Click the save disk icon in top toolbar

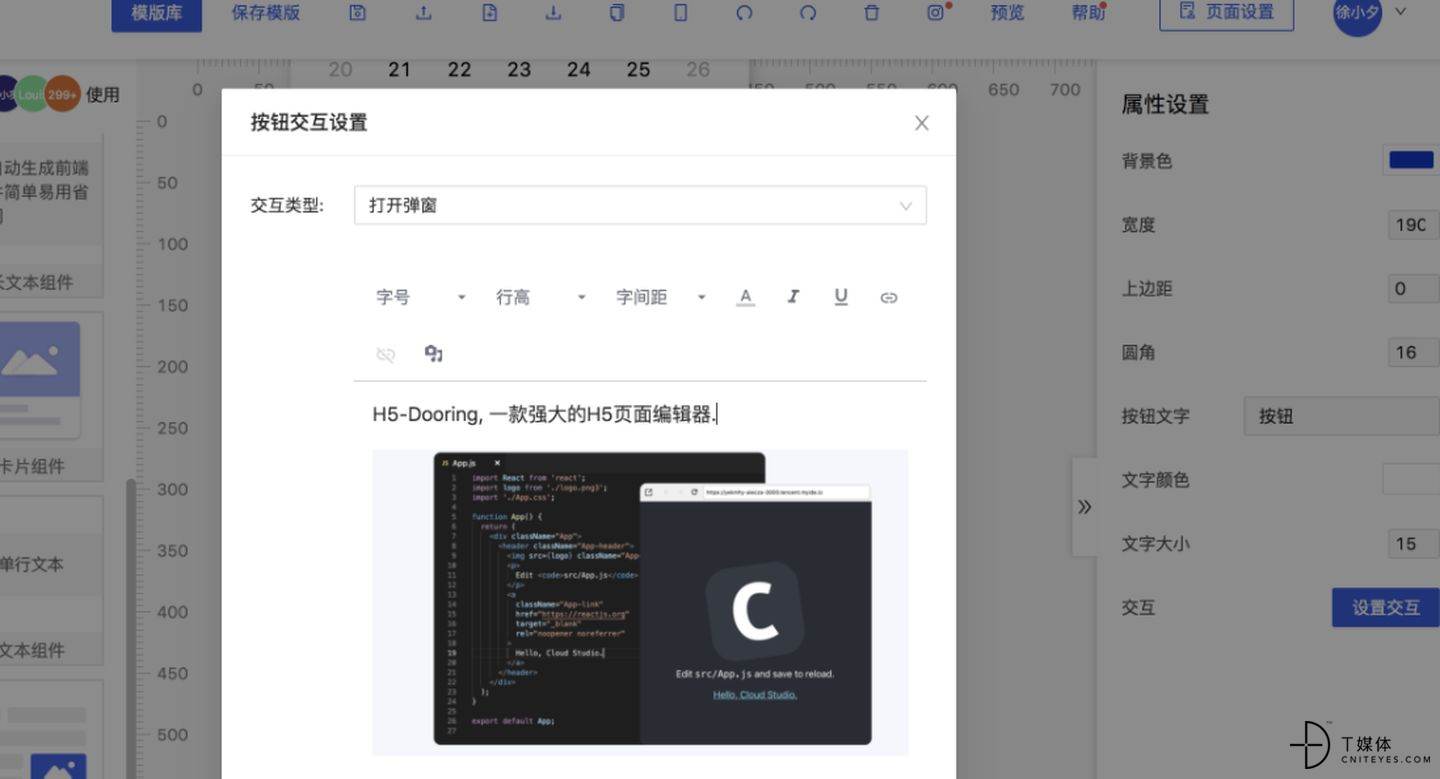(358, 13)
